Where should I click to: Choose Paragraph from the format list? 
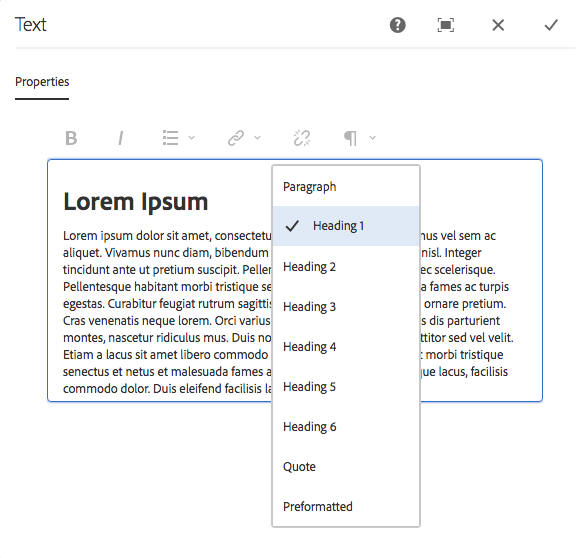point(346,186)
